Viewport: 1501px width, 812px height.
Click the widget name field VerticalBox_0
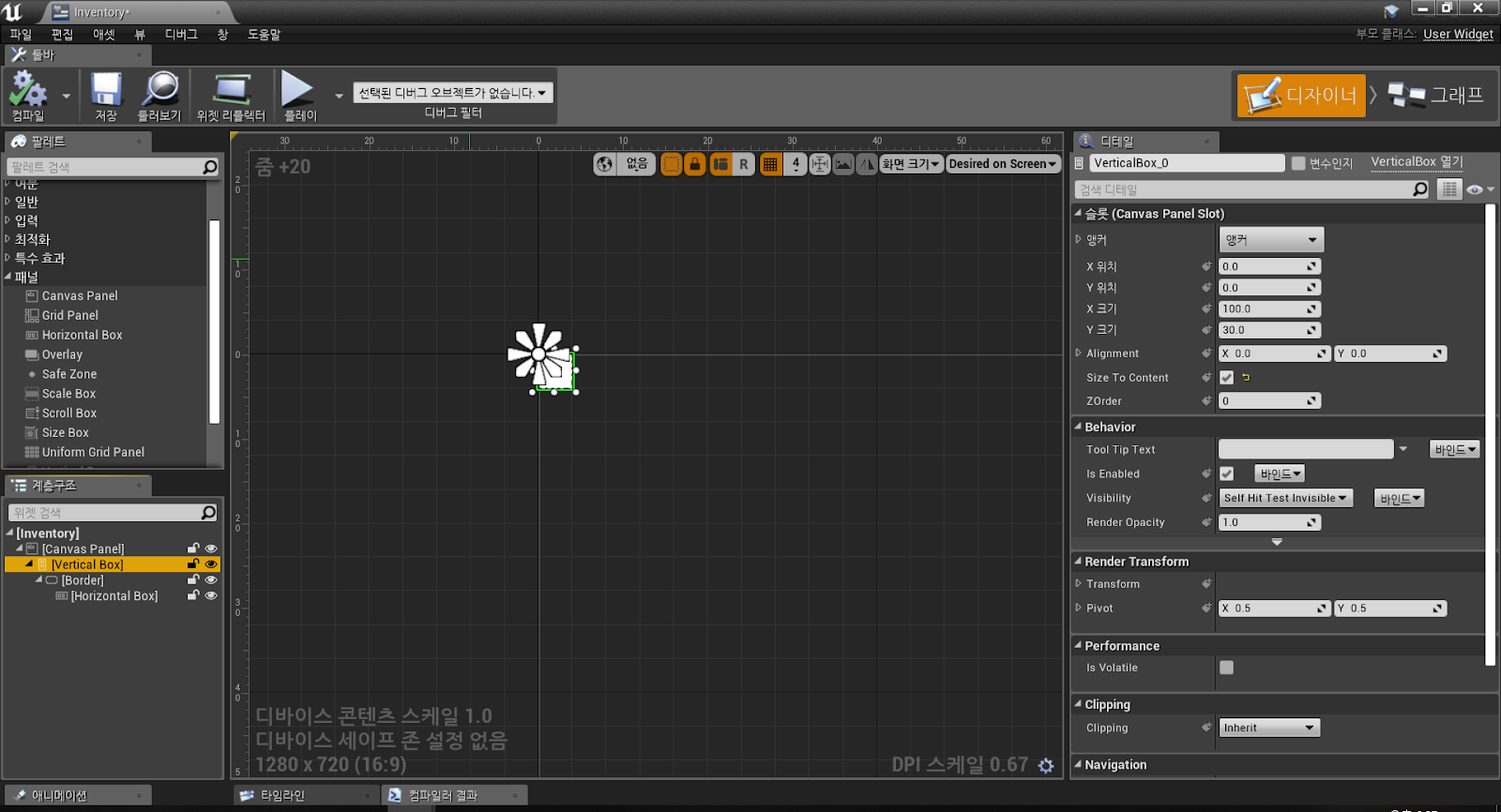[1187, 163]
